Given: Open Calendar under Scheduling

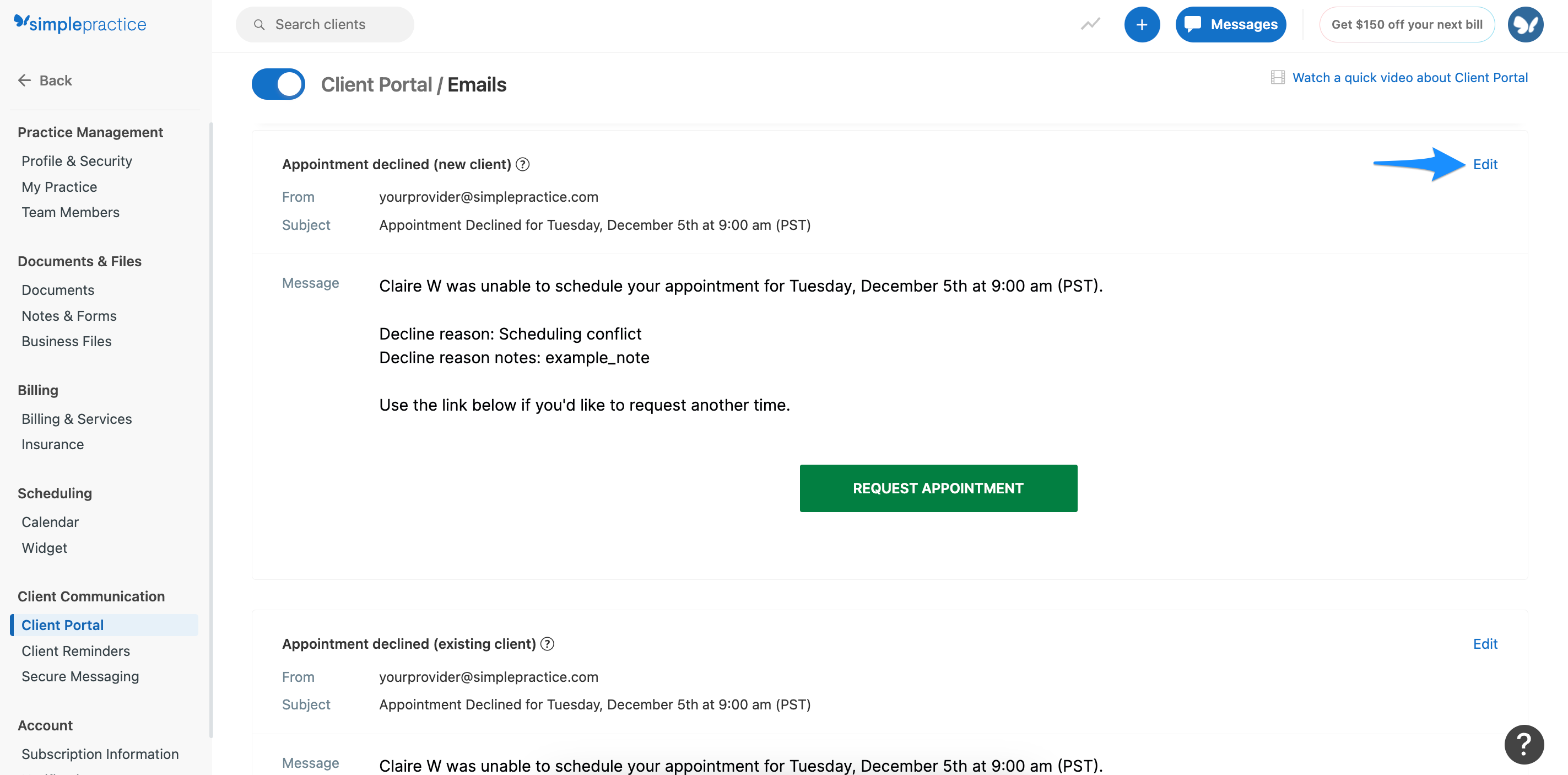Looking at the screenshot, I should tap(50, 522).
